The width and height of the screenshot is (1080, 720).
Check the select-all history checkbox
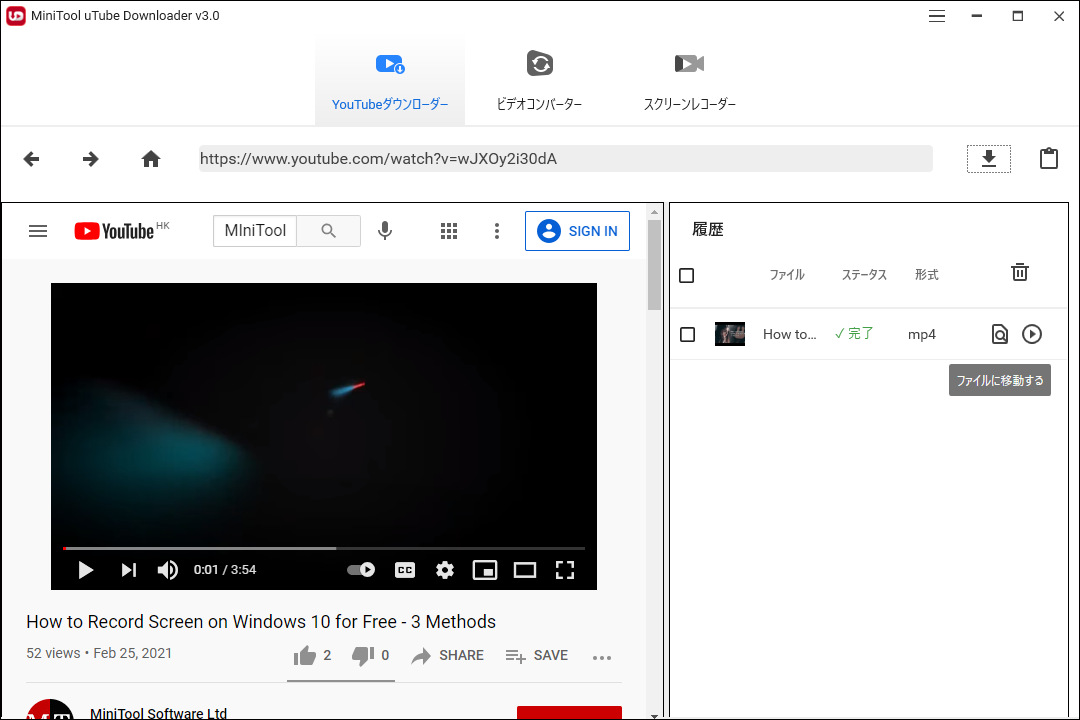687,276
